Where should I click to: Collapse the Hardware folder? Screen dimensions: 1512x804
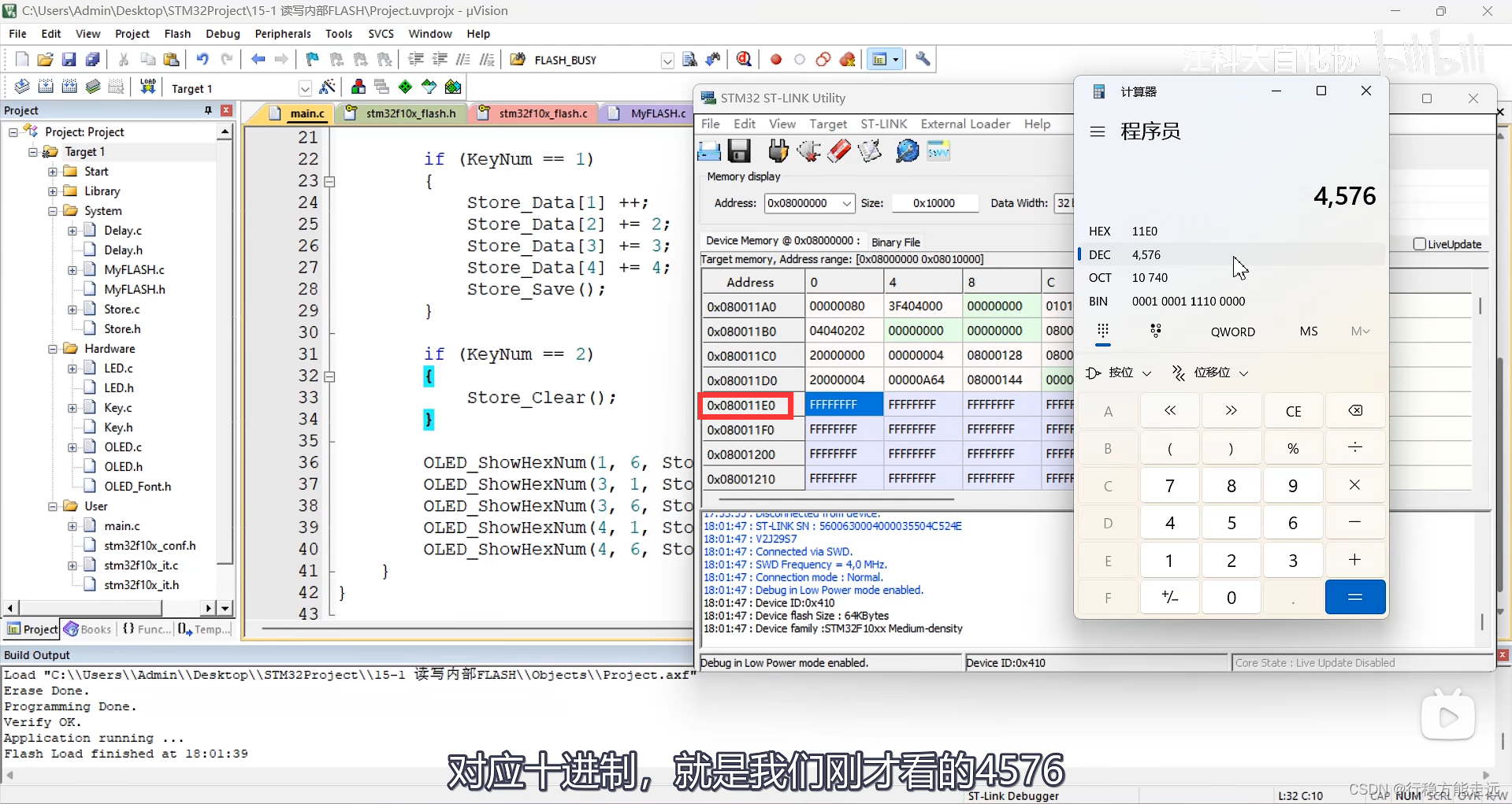(53, 349)
